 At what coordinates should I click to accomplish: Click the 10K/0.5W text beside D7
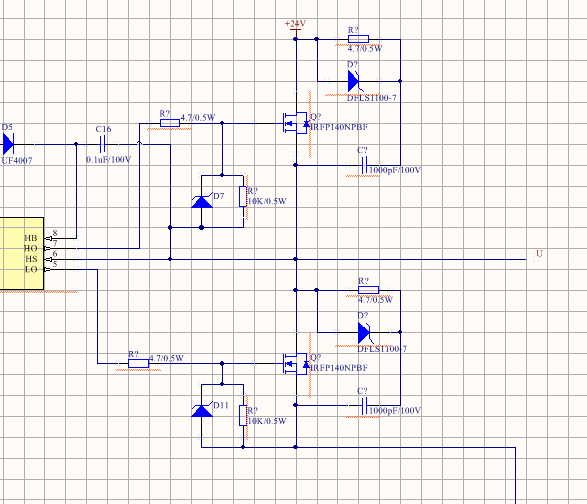pyautogui.click(x=267, y=201)
